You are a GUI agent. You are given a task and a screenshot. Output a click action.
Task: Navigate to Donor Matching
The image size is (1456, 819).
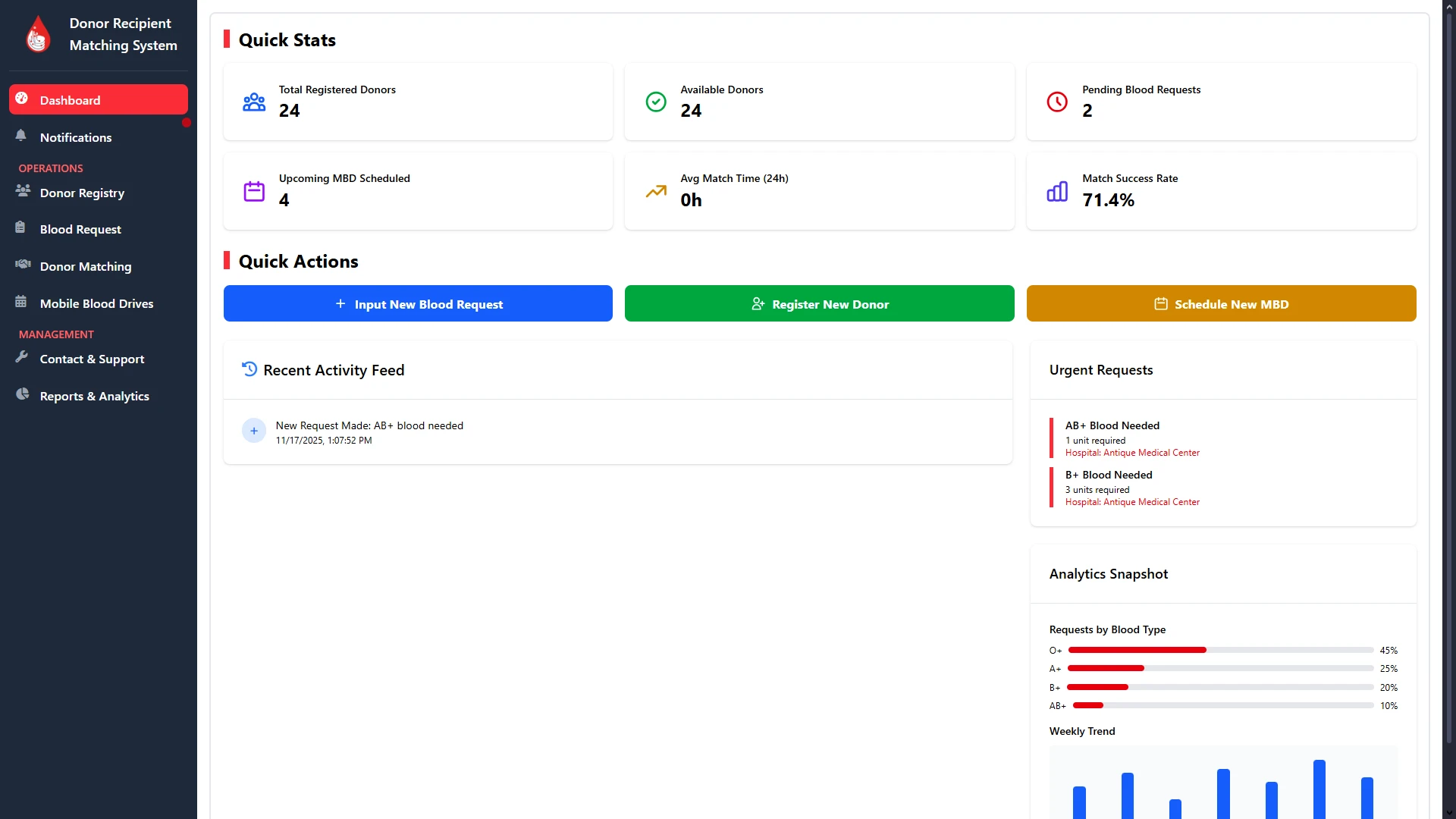(x=99, y=266)
